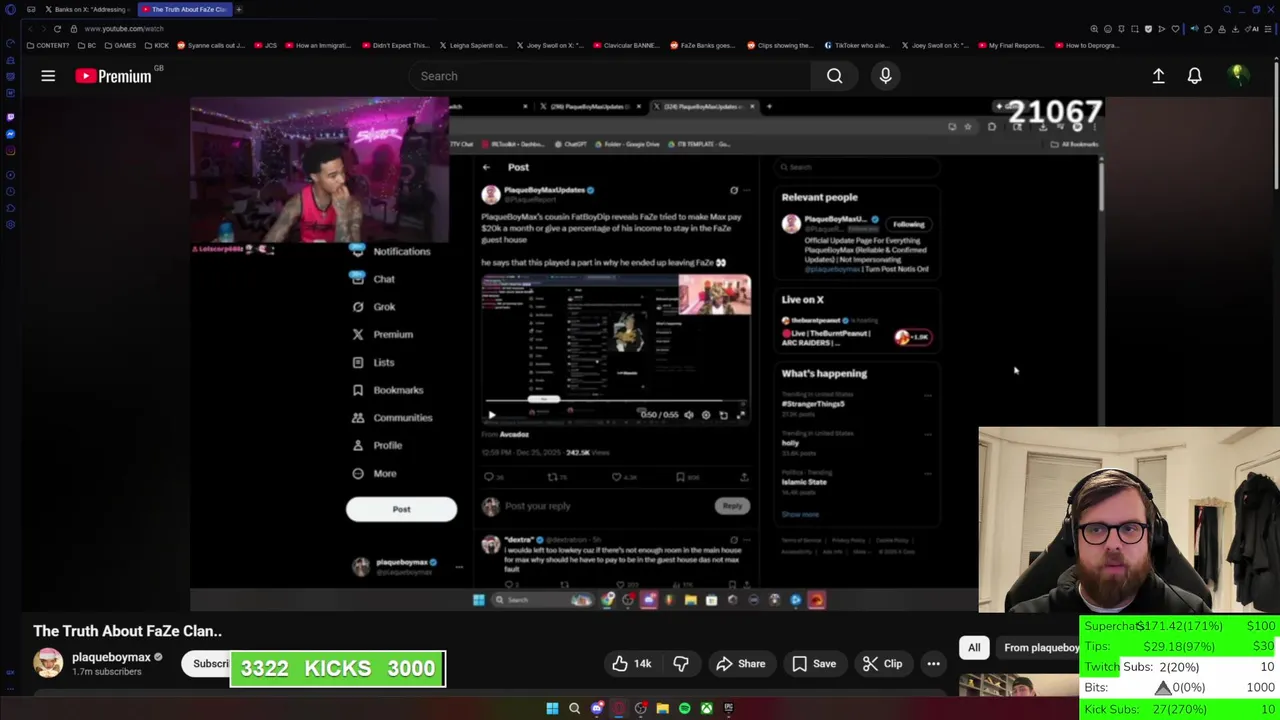
Task: Open the YouTube create upload icon
Action: pos(1158,76)
